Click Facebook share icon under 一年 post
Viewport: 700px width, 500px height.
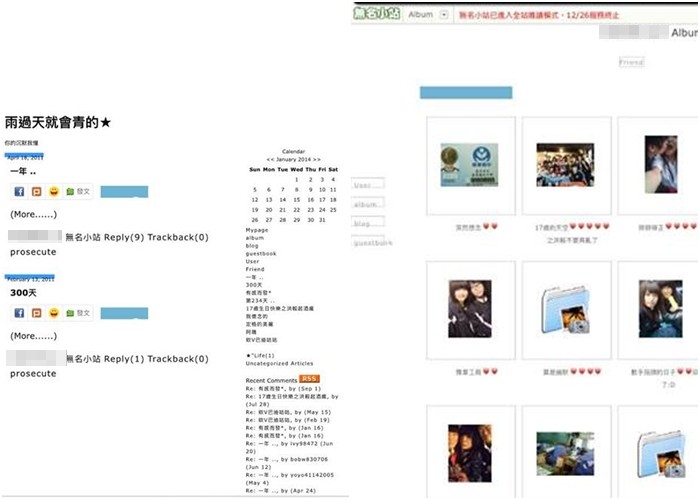(19, 191)
